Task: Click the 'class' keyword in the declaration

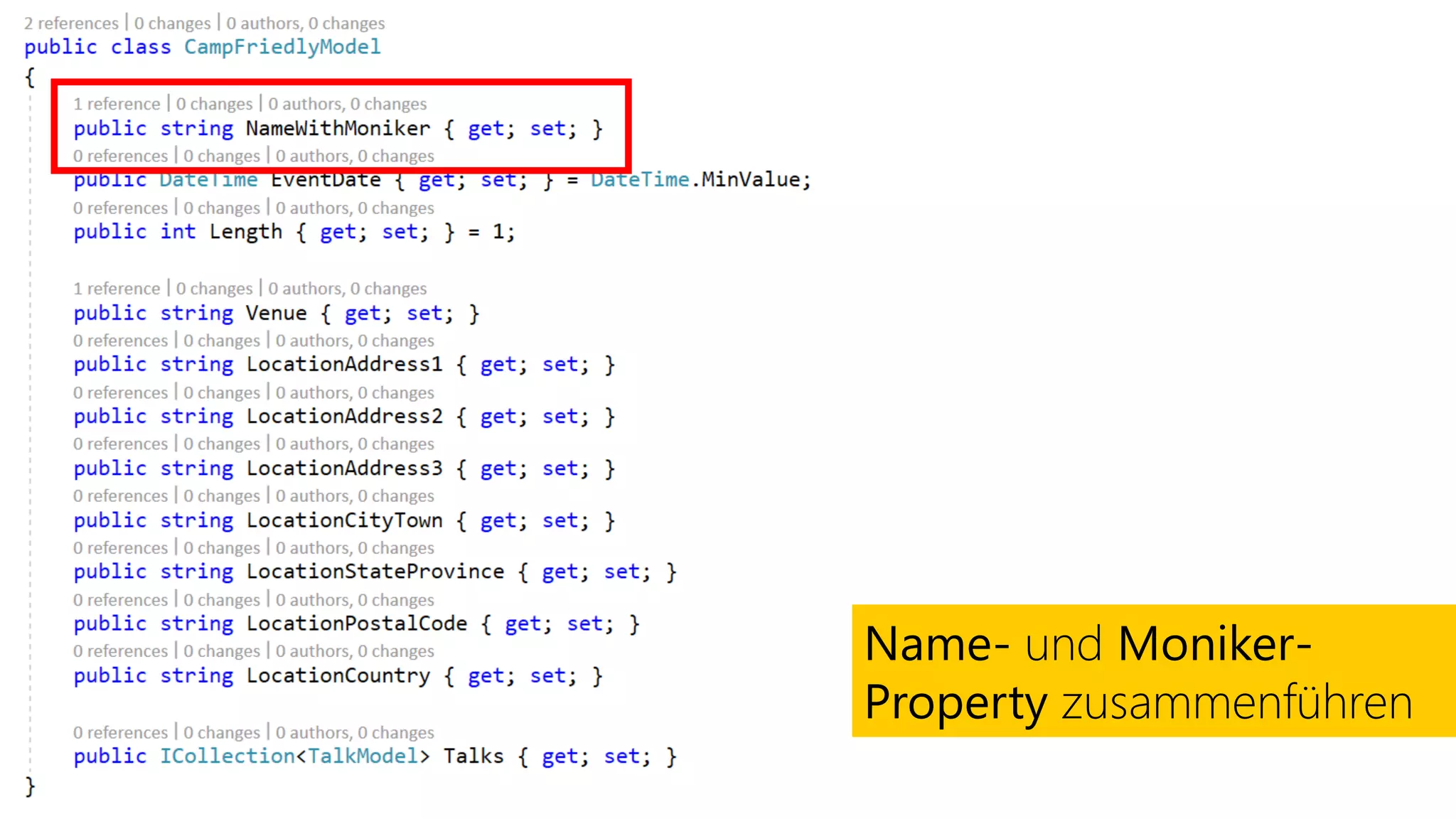Action: pos(141,47)
